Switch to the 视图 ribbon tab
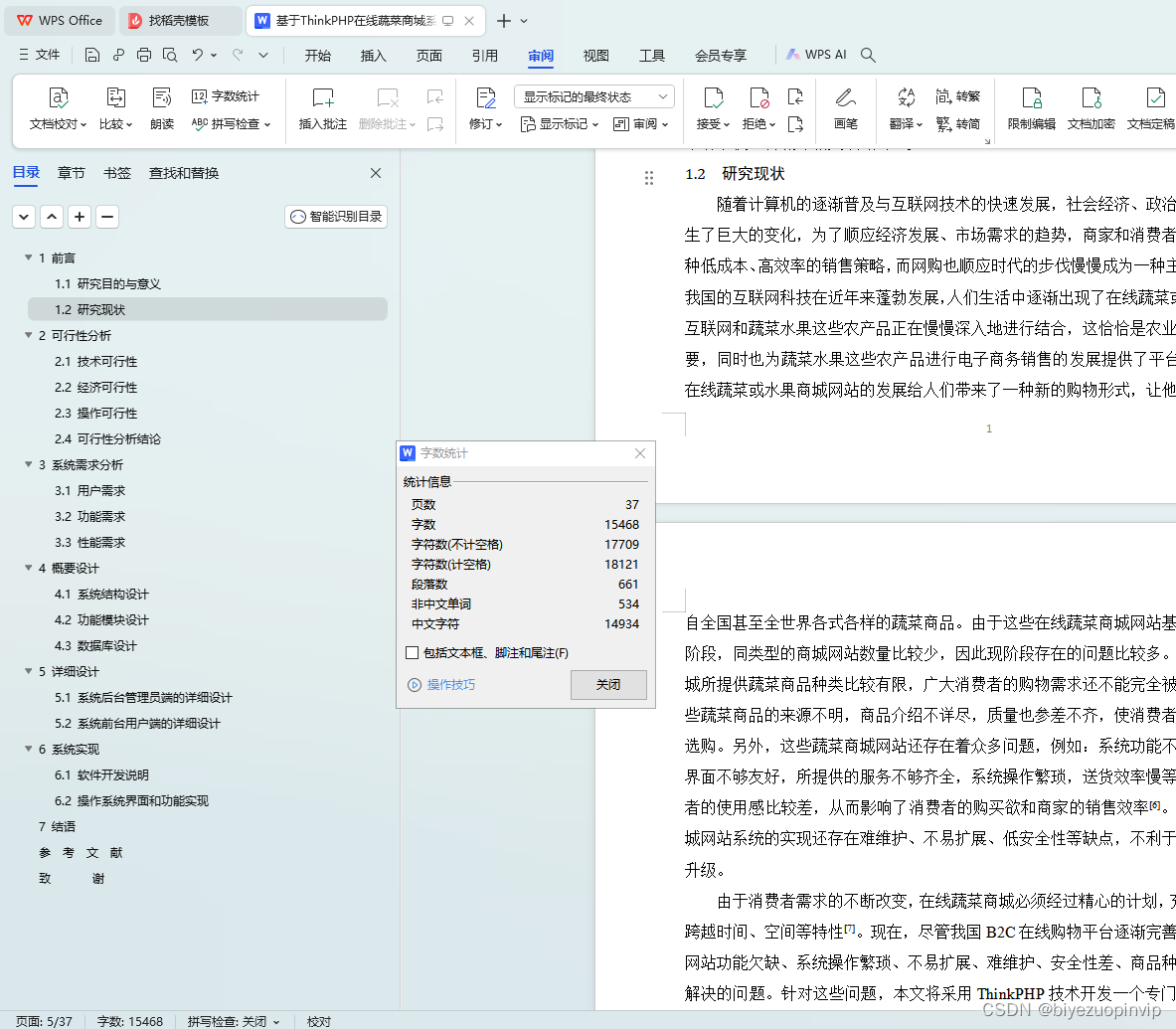 (x=596, y=56)
